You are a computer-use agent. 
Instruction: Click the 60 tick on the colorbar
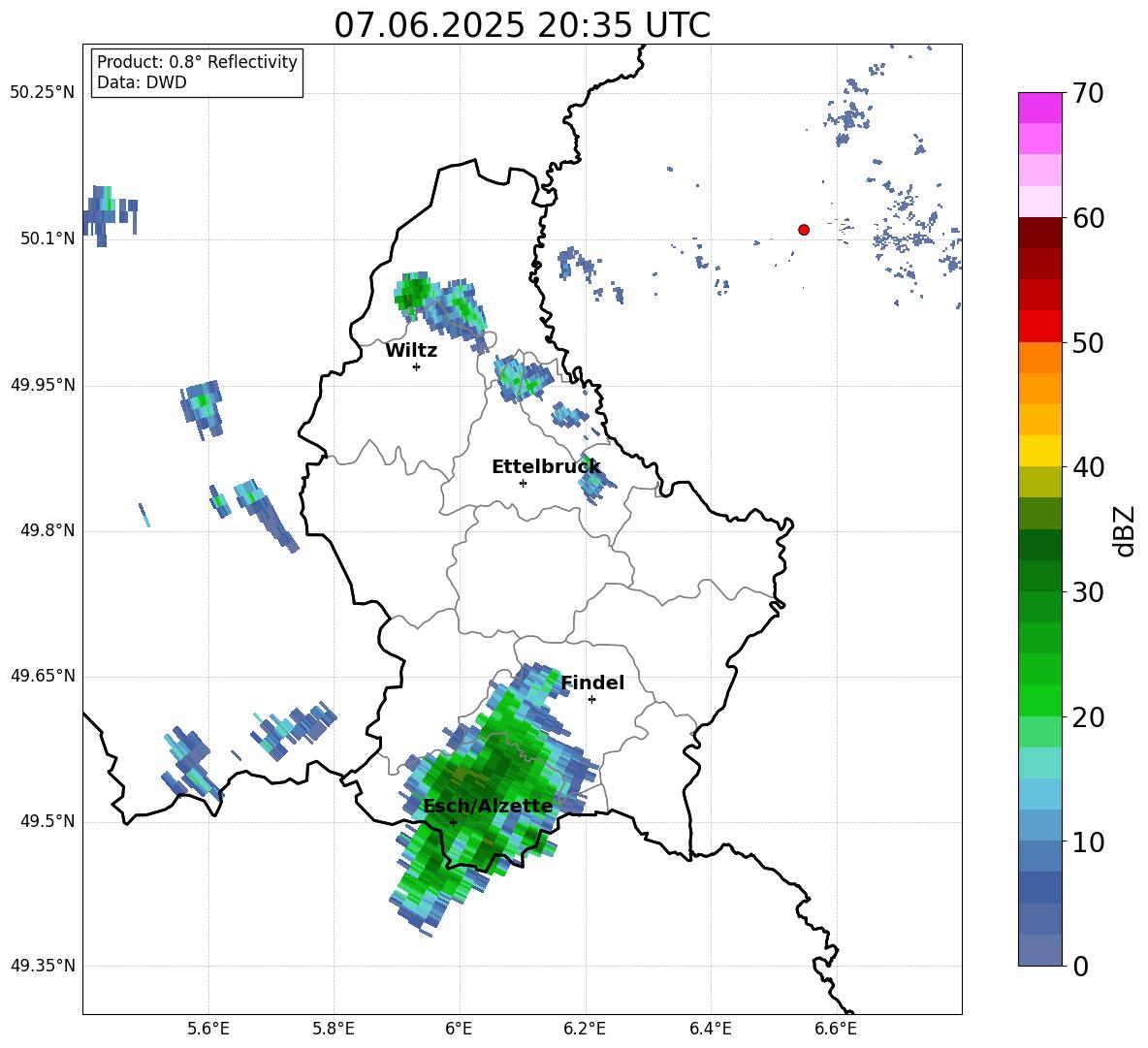1088,218
